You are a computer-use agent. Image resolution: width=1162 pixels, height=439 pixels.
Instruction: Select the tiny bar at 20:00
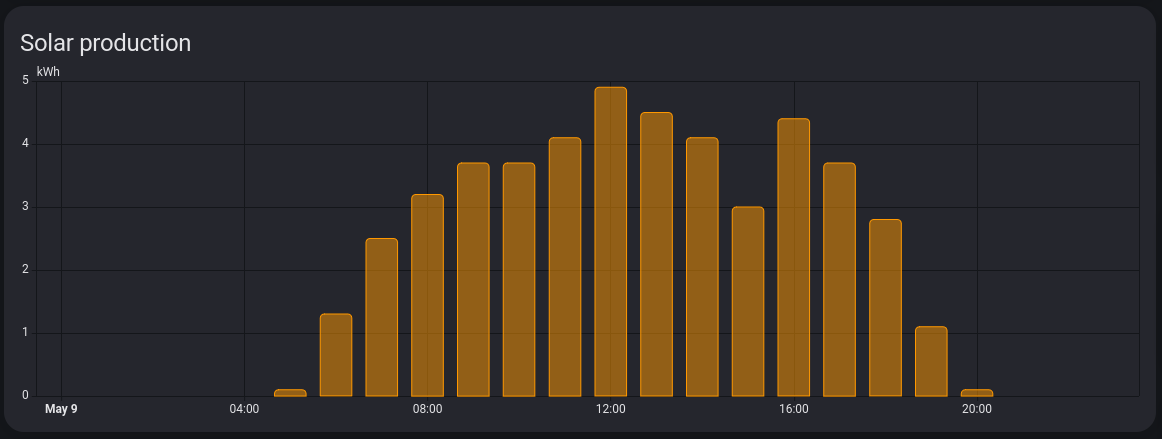(977, 393)
